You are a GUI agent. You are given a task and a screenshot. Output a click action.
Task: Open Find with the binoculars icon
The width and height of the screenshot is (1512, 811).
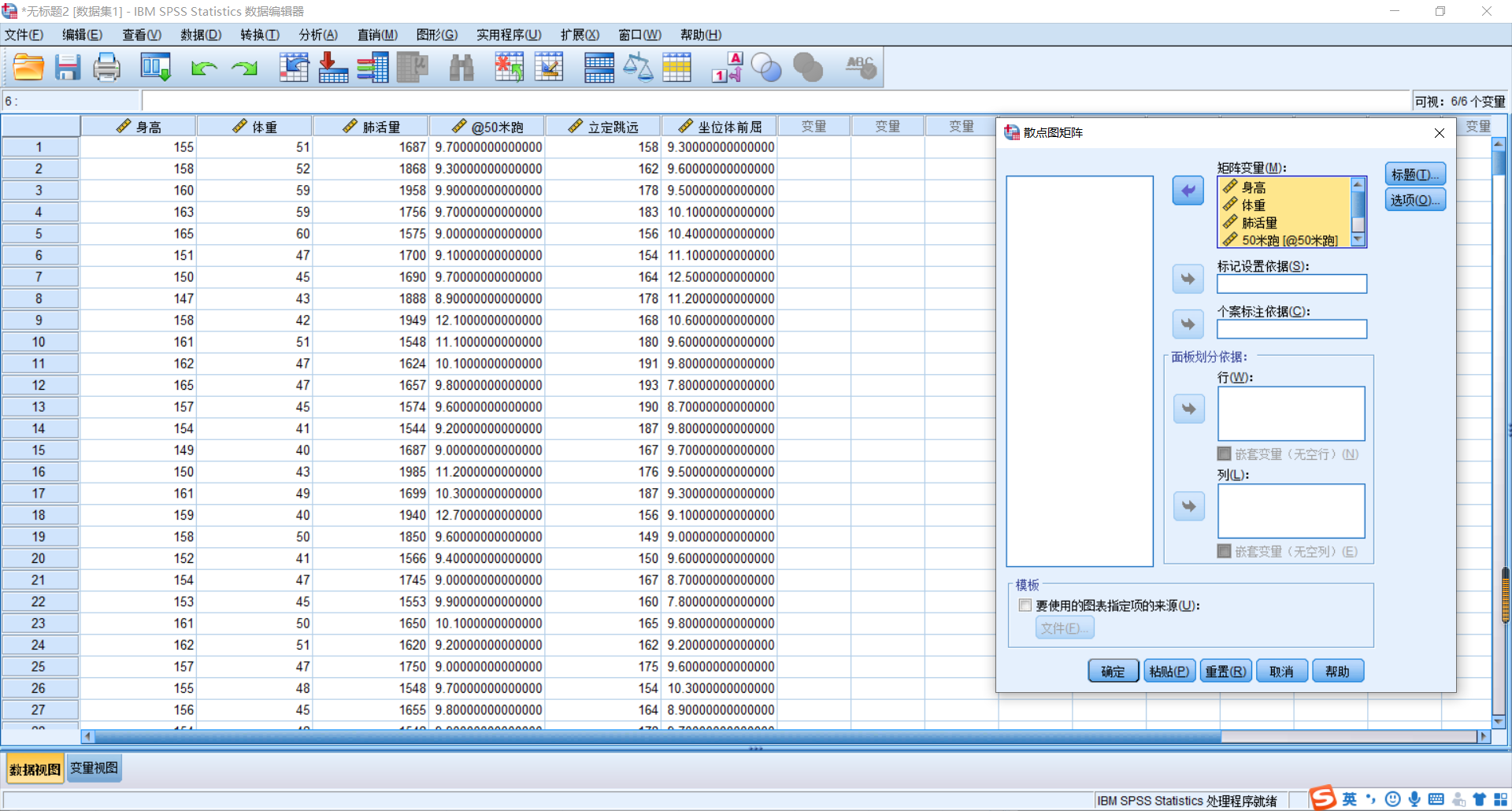pos(461,68)
